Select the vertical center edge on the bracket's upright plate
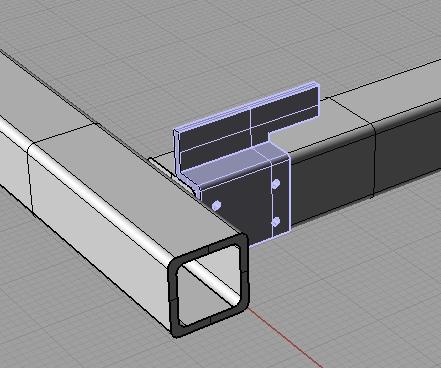 (251, 127)
